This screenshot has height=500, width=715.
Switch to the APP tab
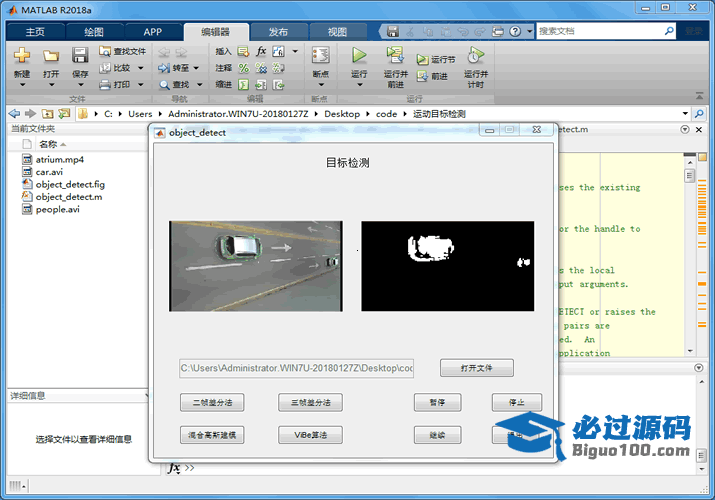[x=153, y=32]
